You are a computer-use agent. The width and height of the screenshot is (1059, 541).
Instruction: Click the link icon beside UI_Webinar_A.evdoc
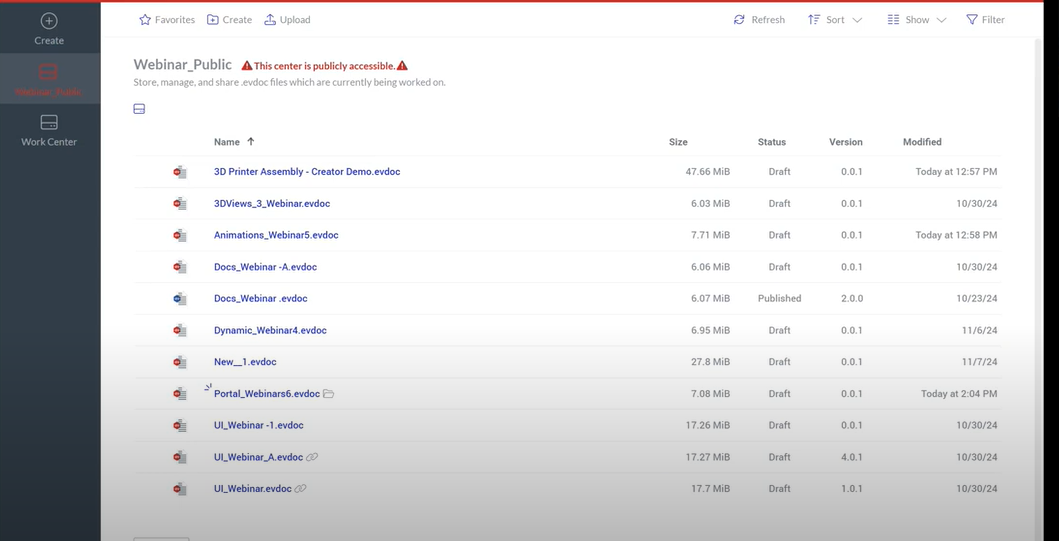[x=312, y=457]
